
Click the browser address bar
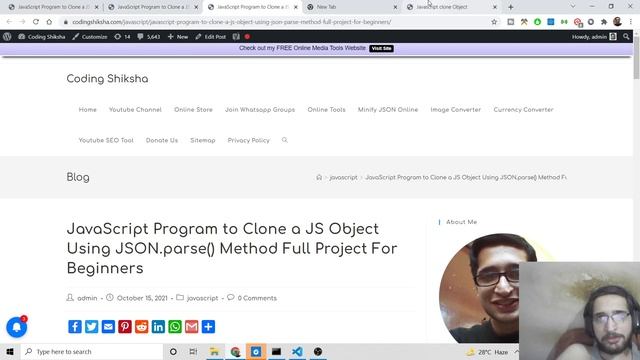(278, 22)
